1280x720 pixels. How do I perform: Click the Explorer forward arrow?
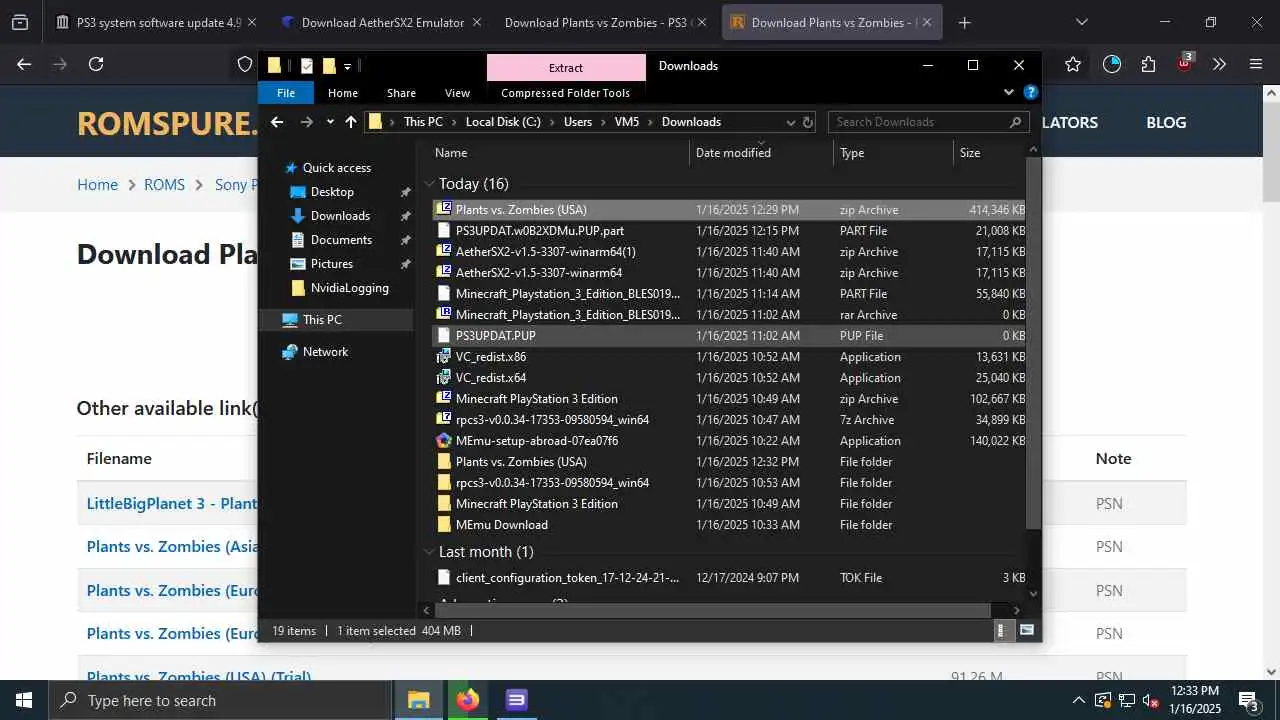307,122
